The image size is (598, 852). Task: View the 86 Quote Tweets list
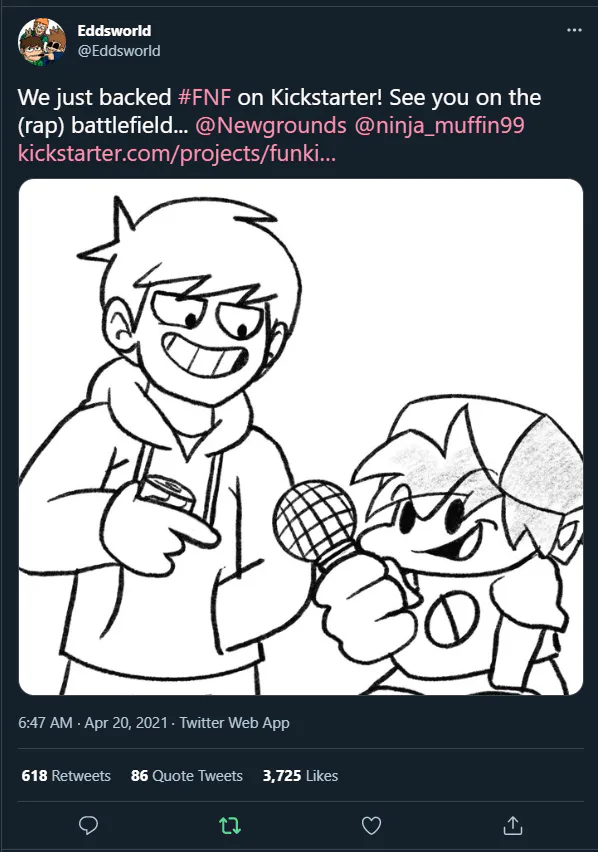click(186, 775)
